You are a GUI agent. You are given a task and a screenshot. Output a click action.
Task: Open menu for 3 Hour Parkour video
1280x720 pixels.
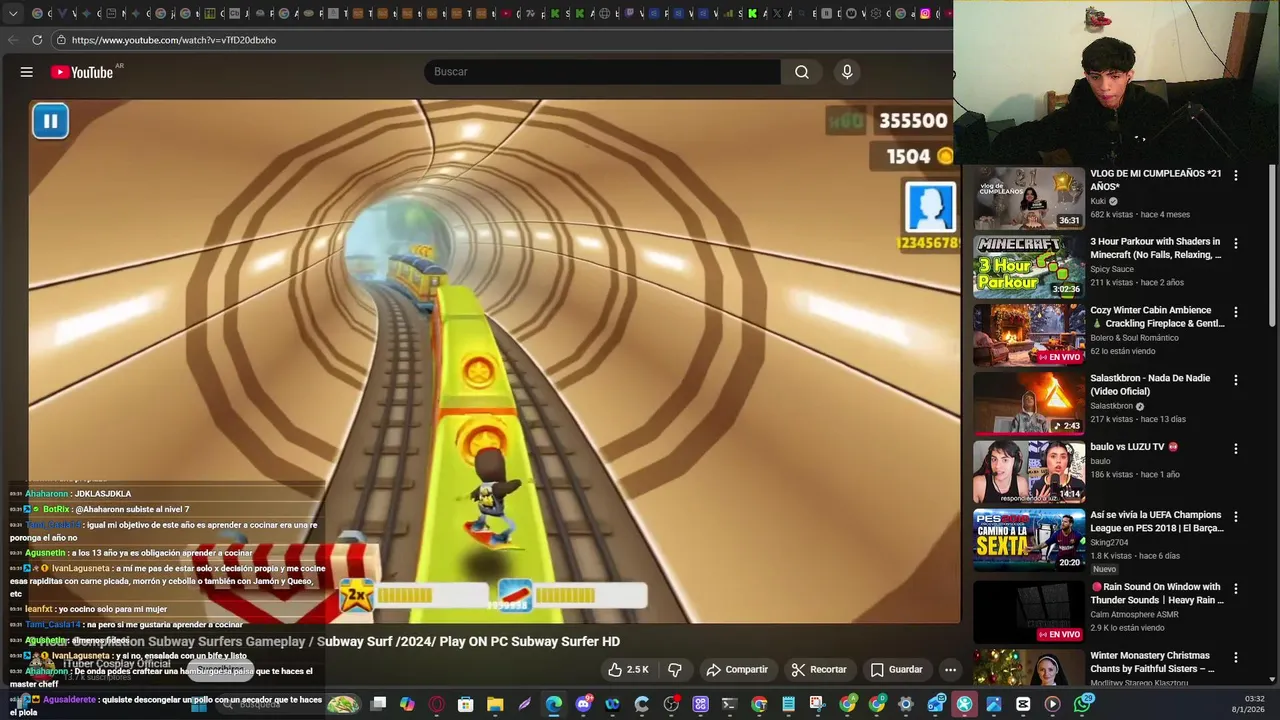[x=1236, y=243]
